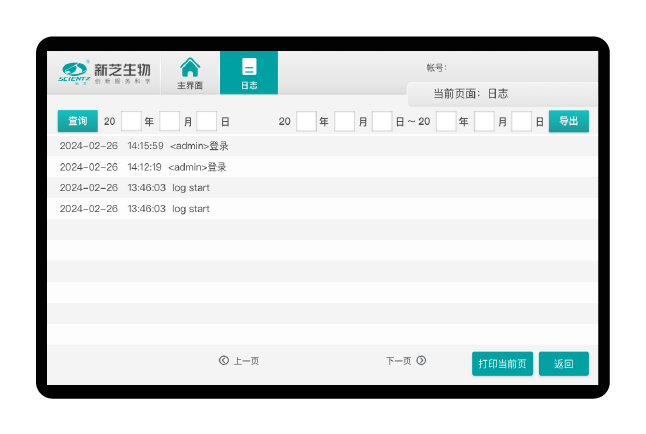Viewport: 646px width, 434px height.
Task: Print current page with 打印当前页
Action: pos(502,364)
